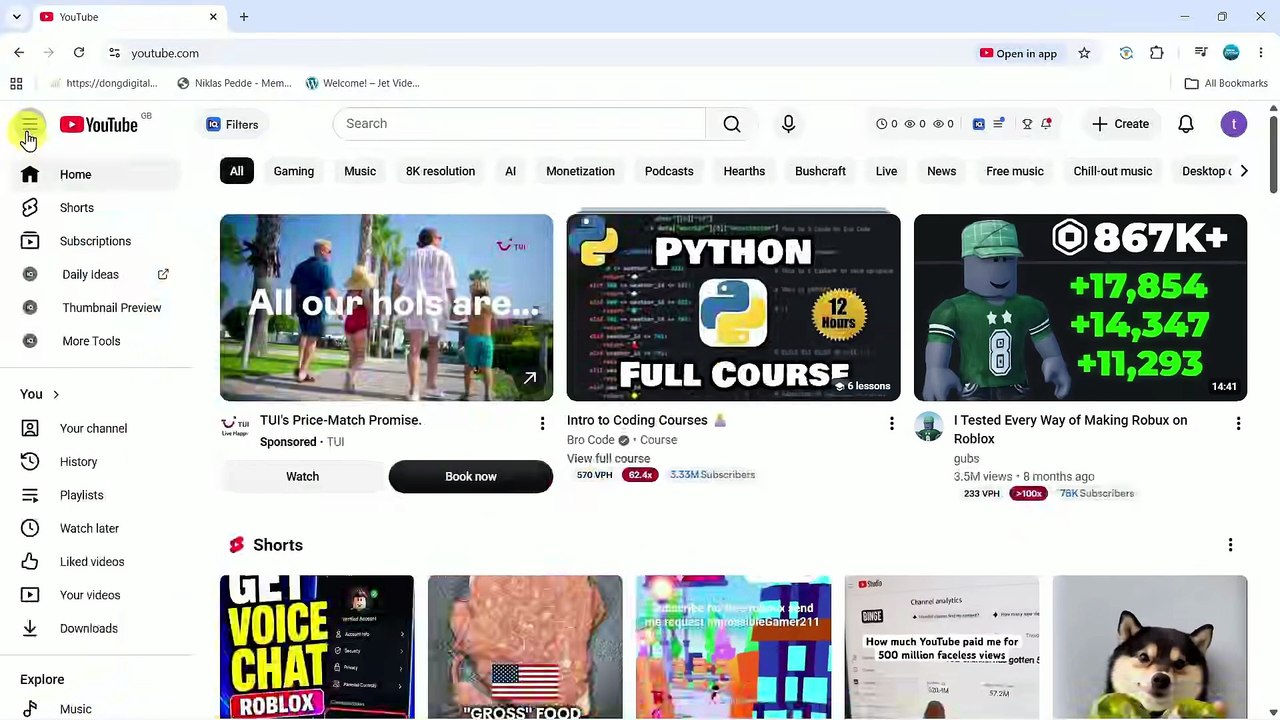Open options menu for TUI ad

point(542,424)
